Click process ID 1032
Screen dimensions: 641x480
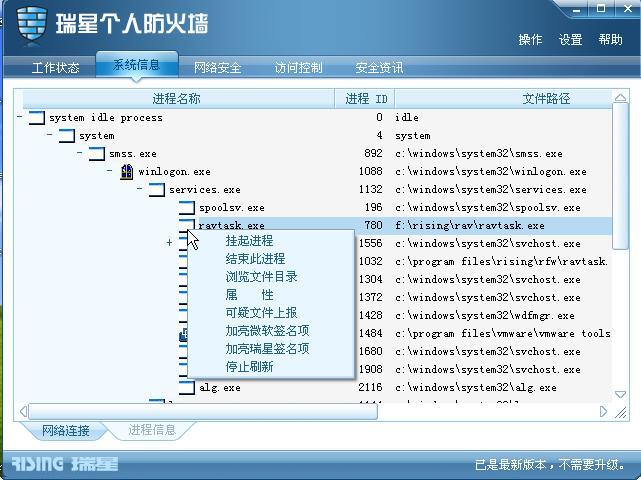(x=371, y=261)
